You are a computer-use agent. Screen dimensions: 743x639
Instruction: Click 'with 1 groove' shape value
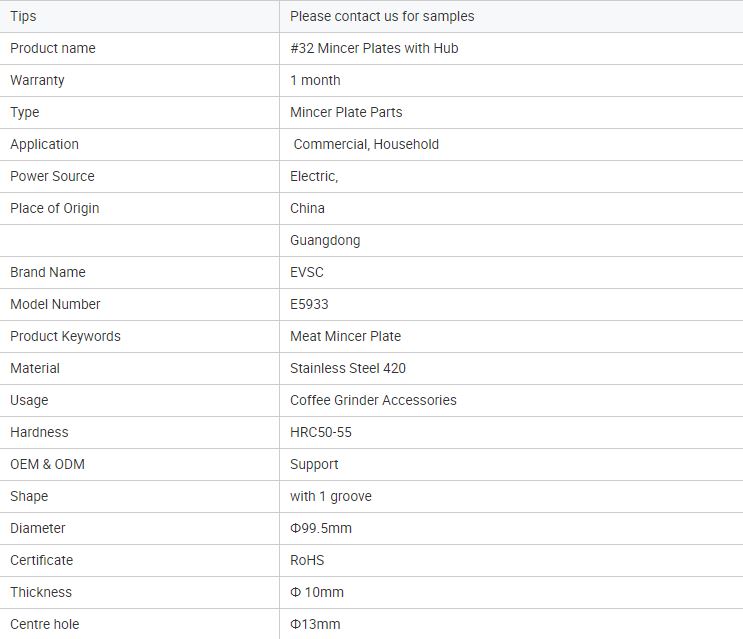point(331,496)
